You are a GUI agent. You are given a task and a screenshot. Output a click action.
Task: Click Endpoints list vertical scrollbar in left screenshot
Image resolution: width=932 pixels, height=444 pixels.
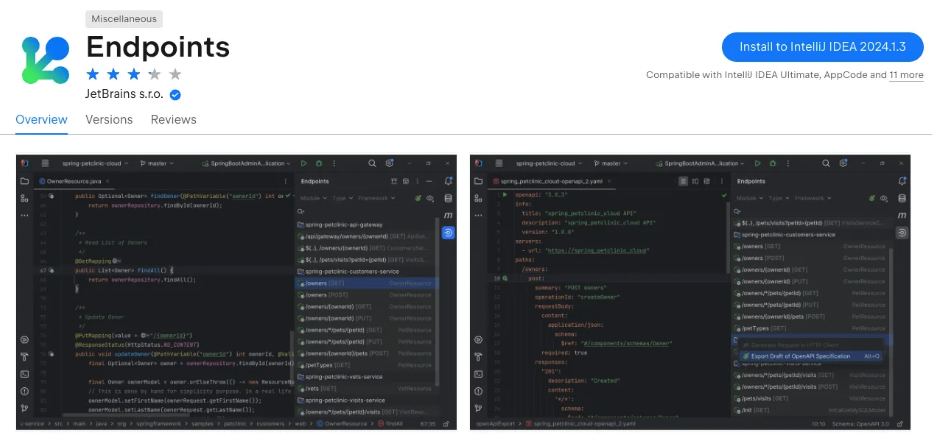coord(439,300)
